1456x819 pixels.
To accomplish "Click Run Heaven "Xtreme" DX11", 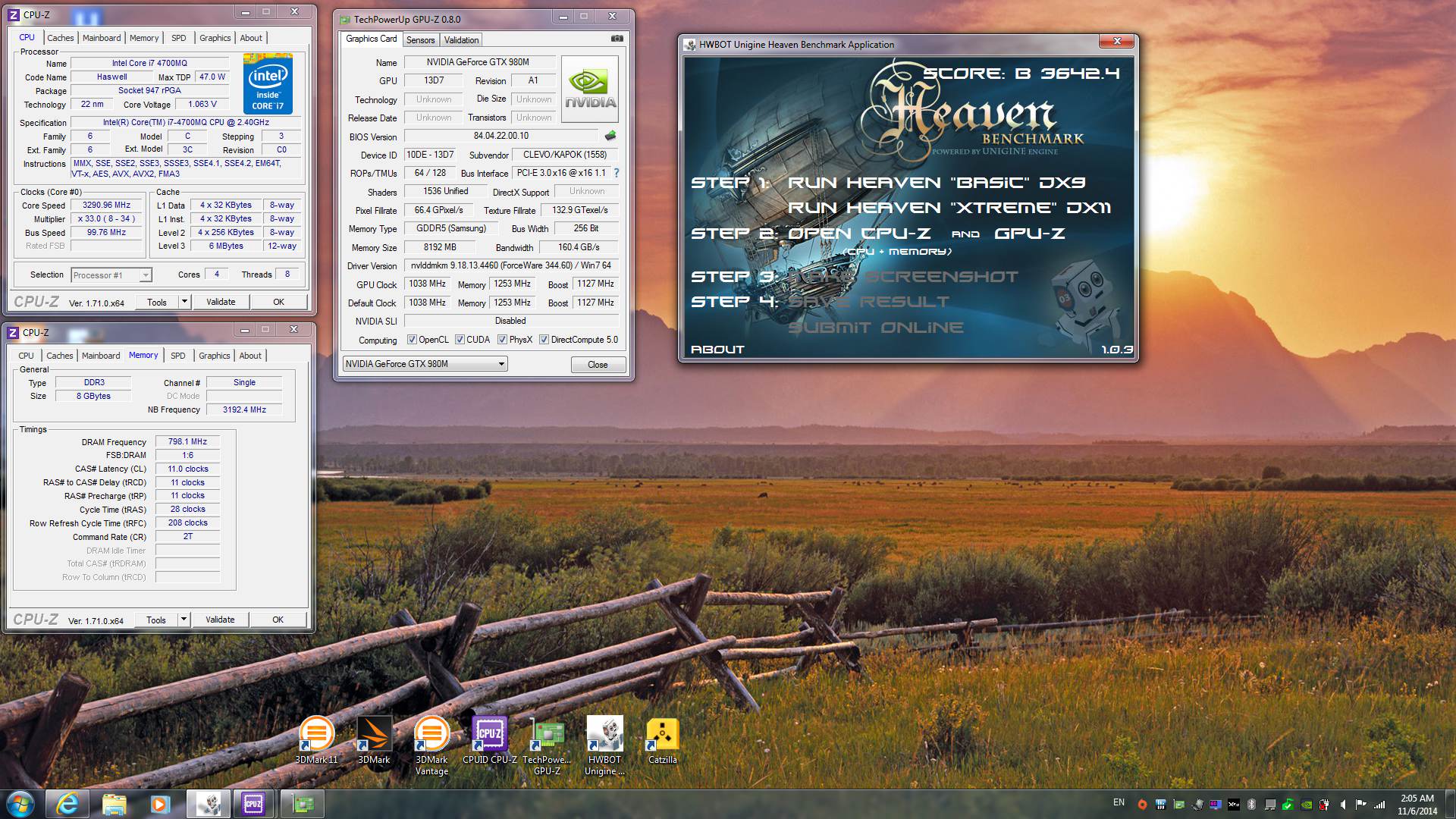I will coord(949,208).
